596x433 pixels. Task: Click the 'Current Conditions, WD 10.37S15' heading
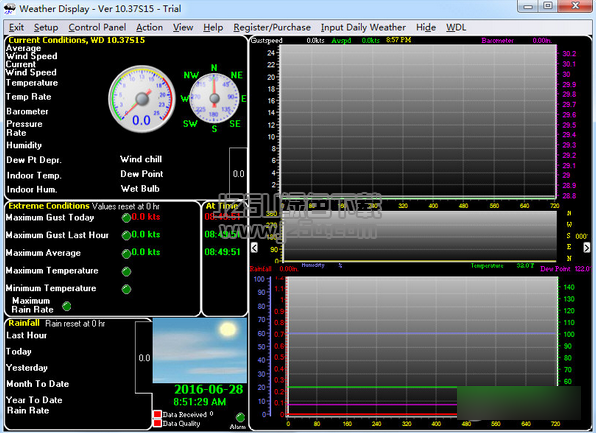(76, 40)
